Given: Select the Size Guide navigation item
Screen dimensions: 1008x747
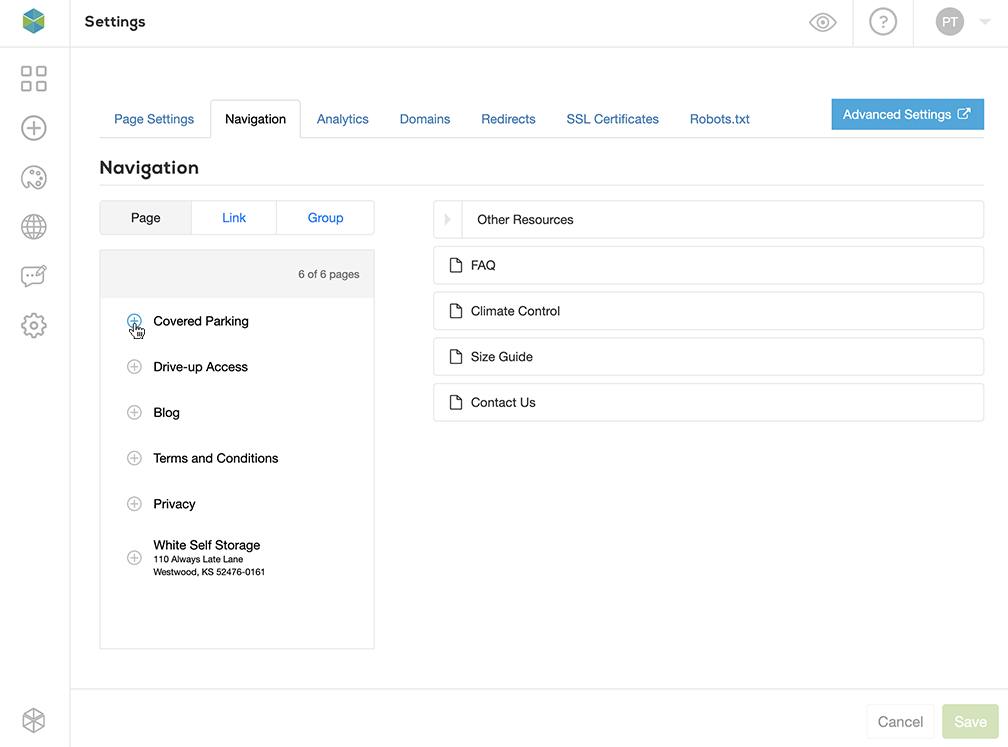Looking at the screenshot, I should (x=708, y=357).
